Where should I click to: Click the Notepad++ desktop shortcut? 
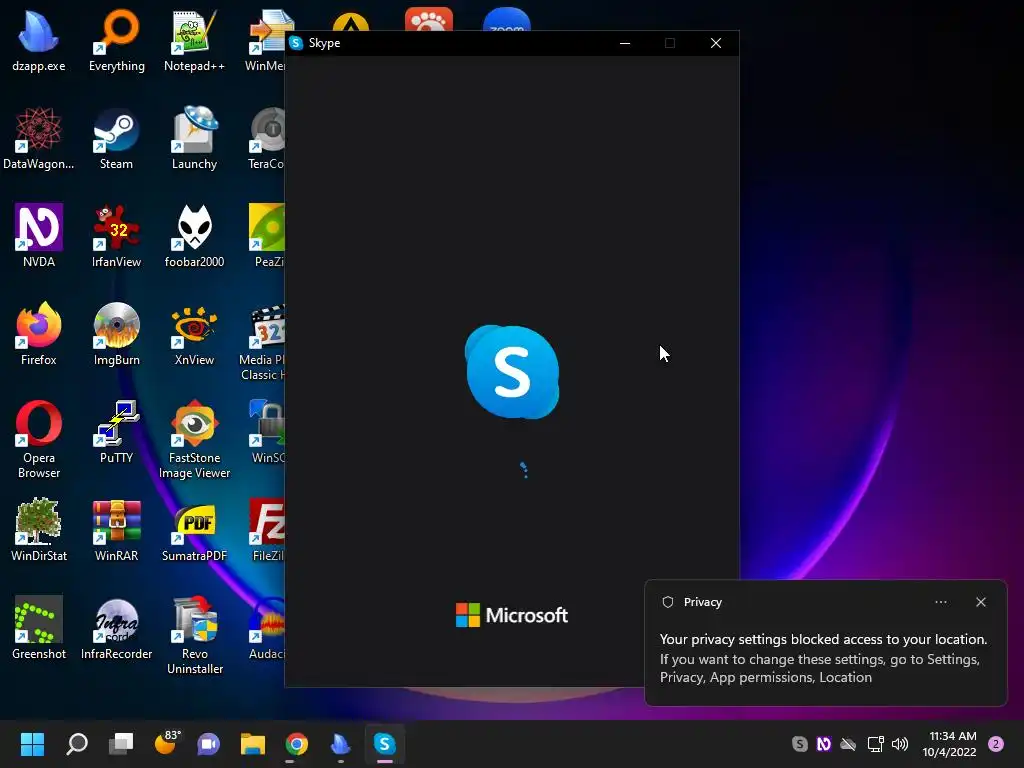coord(194,40)
